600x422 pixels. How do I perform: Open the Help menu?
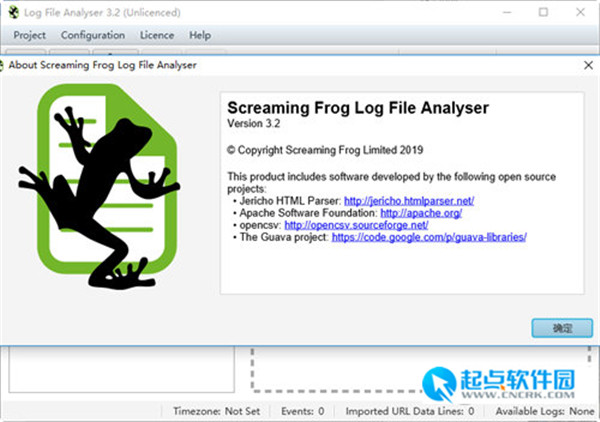(200, 35)
